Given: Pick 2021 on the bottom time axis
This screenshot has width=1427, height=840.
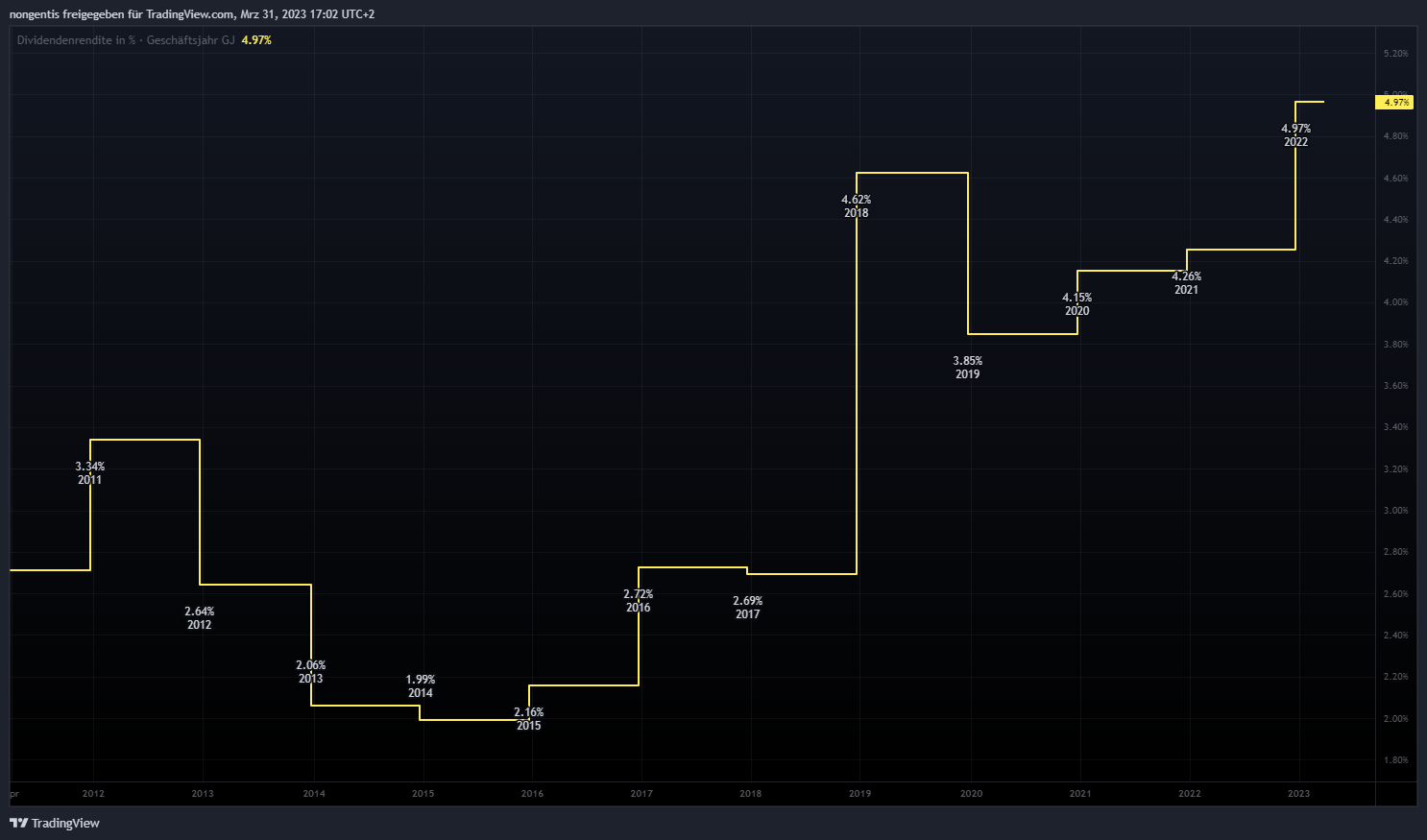Looking at the screenshot, I should click(x=1080, y=794).
